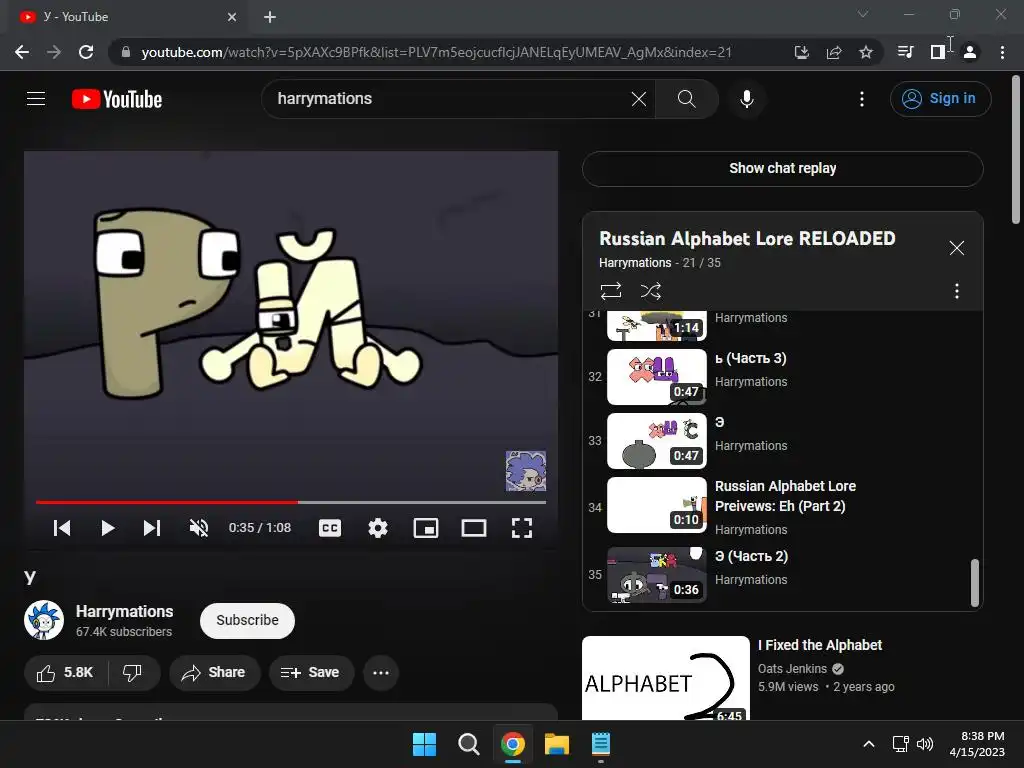Open Oats Jenkins channel
Image resolution: width=1024 pixels, height=768 pixels.
pos(792,669)
